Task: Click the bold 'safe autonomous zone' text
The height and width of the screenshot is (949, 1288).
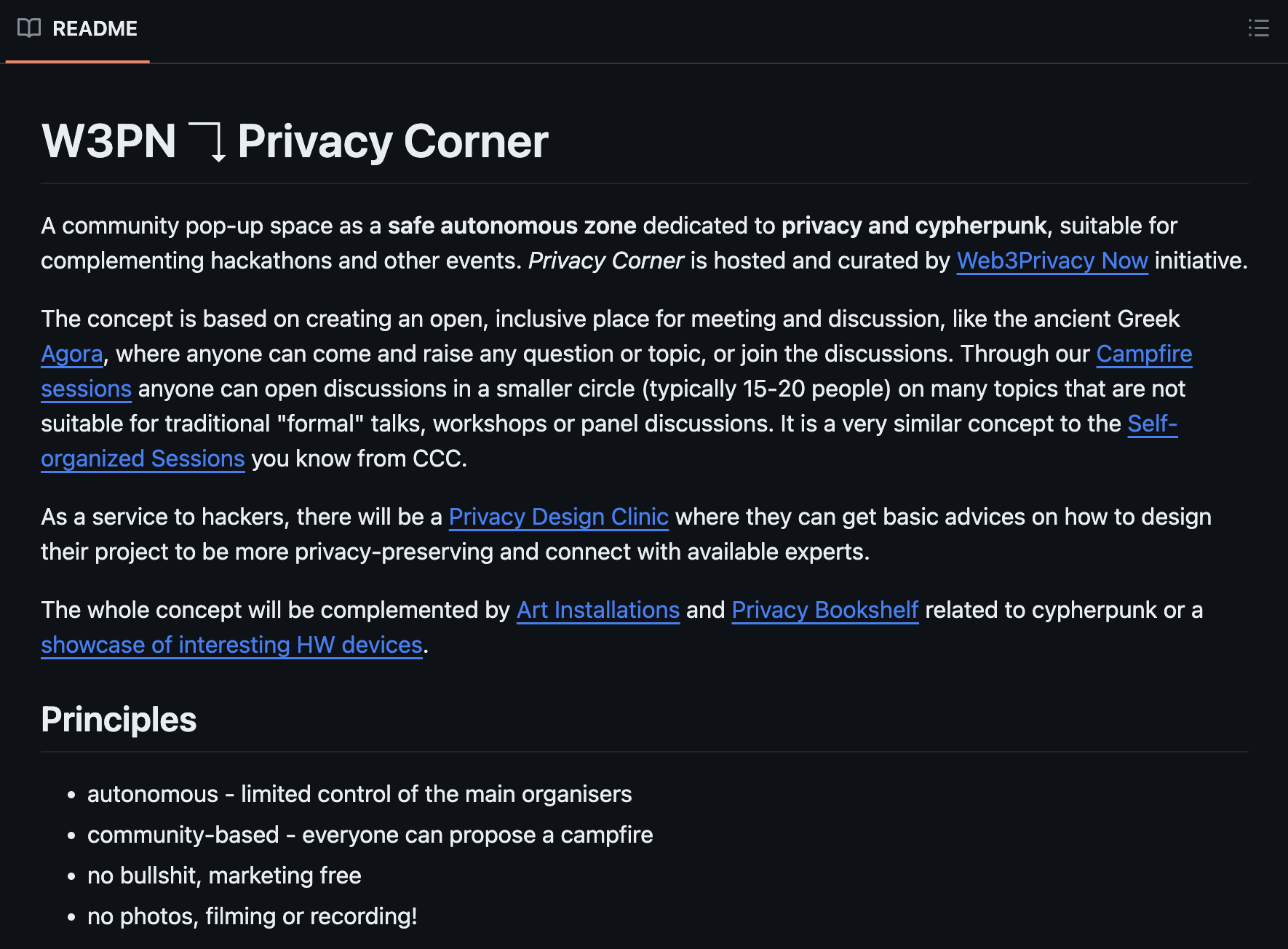Action: click(512, 226)
